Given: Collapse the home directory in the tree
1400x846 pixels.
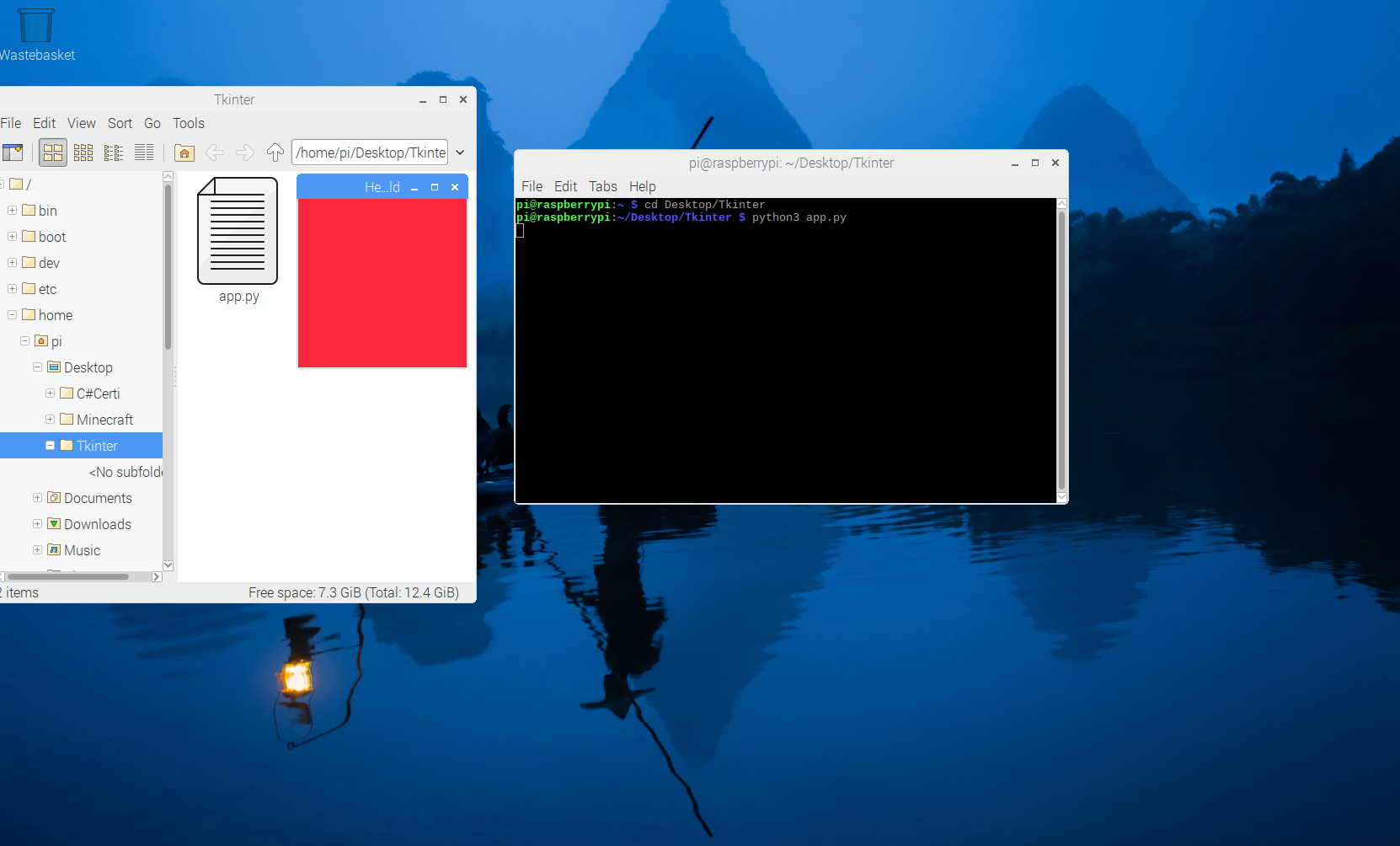Looking at the screenshot, I should [x=12, y=314].
